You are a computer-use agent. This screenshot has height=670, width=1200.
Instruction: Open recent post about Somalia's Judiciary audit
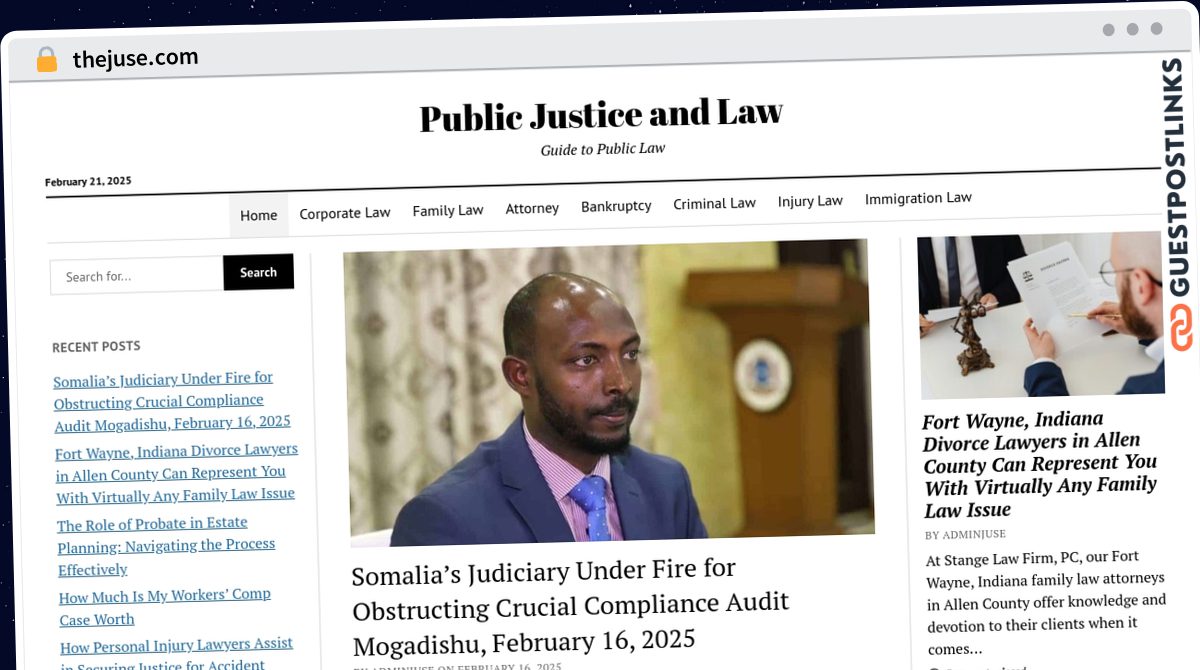coord(172,401)
